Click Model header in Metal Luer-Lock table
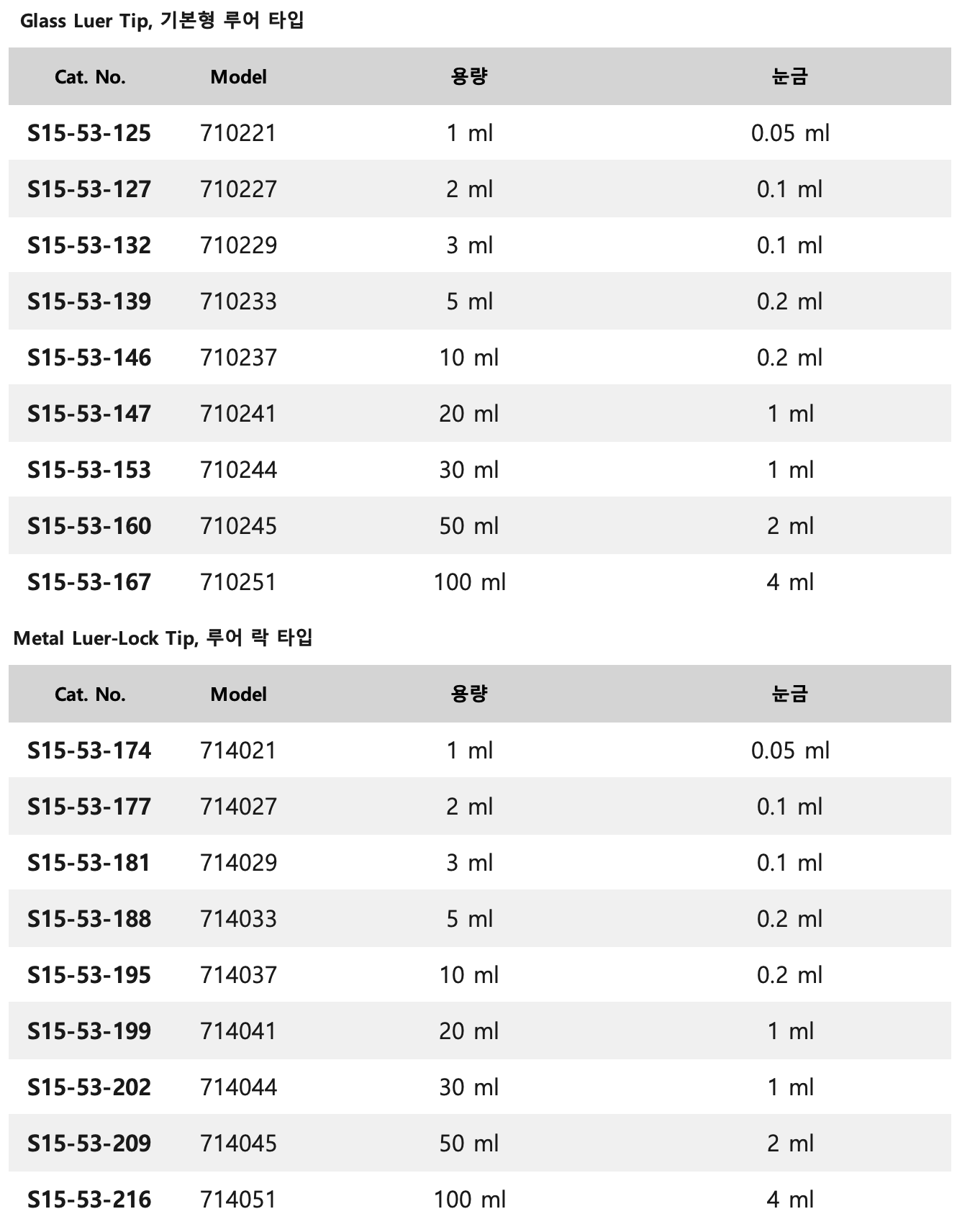The height and width of the screenshot is (1232, 957). 238,694
